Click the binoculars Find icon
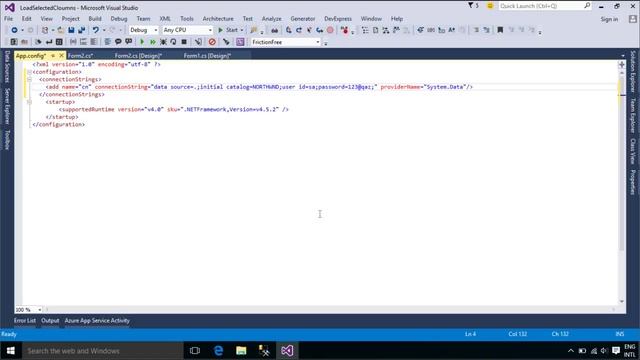Viewport: 640px width, 360px height. click(275, 30)
